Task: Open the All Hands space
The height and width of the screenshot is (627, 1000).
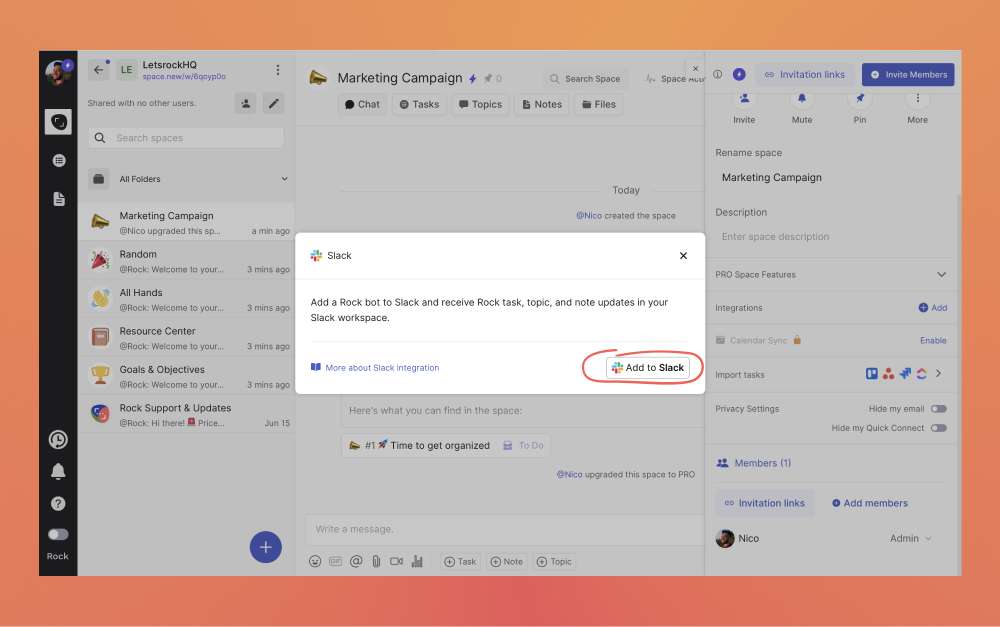Action: pyautogui.click(x=186, y=299)
